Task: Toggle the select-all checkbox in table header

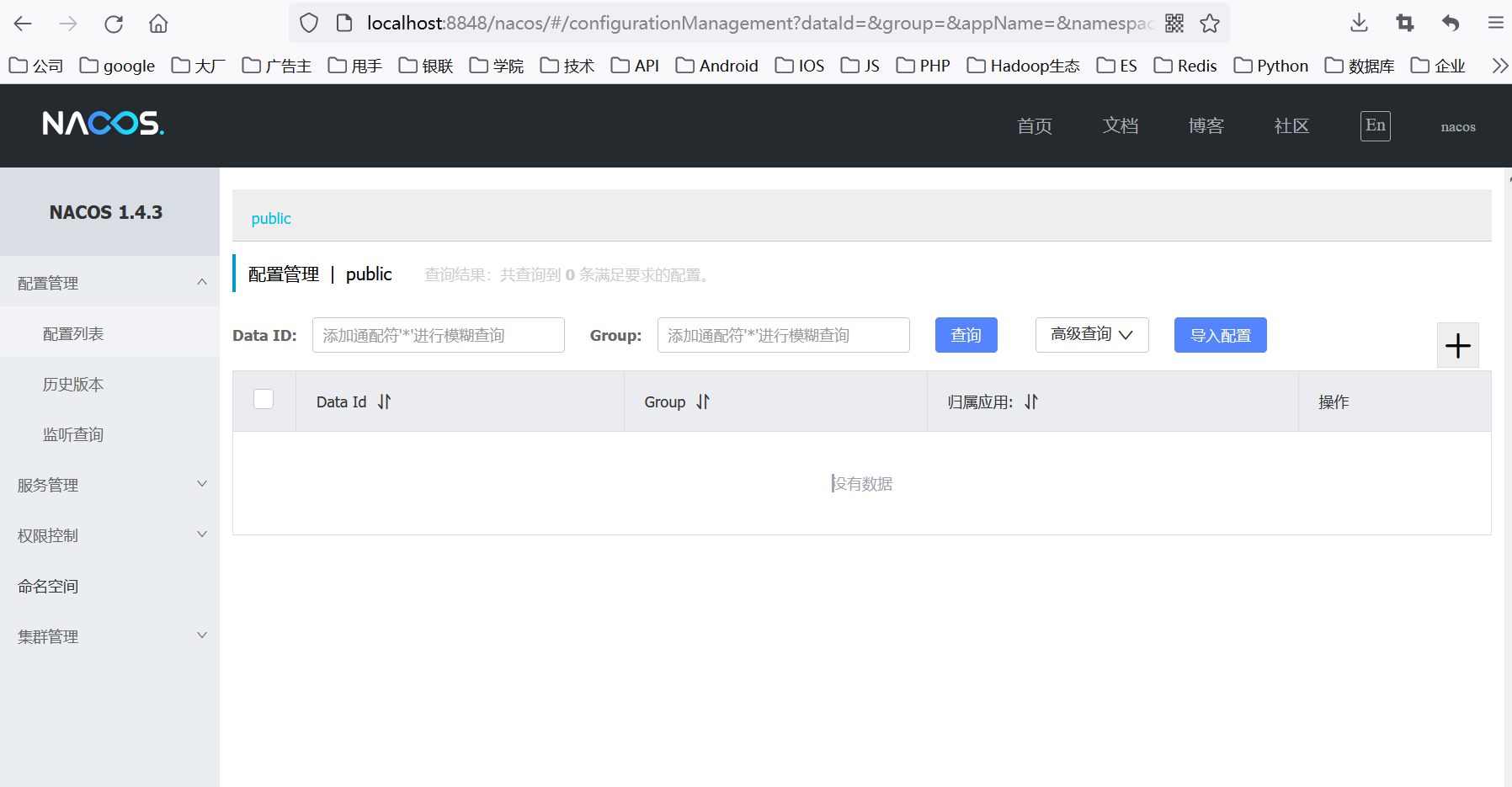Action: pyautogui.click(x=264, y=399)
